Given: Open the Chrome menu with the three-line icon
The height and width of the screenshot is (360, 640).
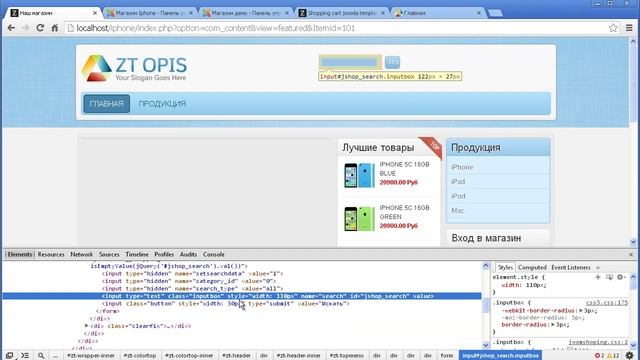Looking at the screenshot, I should click(x=629, y=28).
